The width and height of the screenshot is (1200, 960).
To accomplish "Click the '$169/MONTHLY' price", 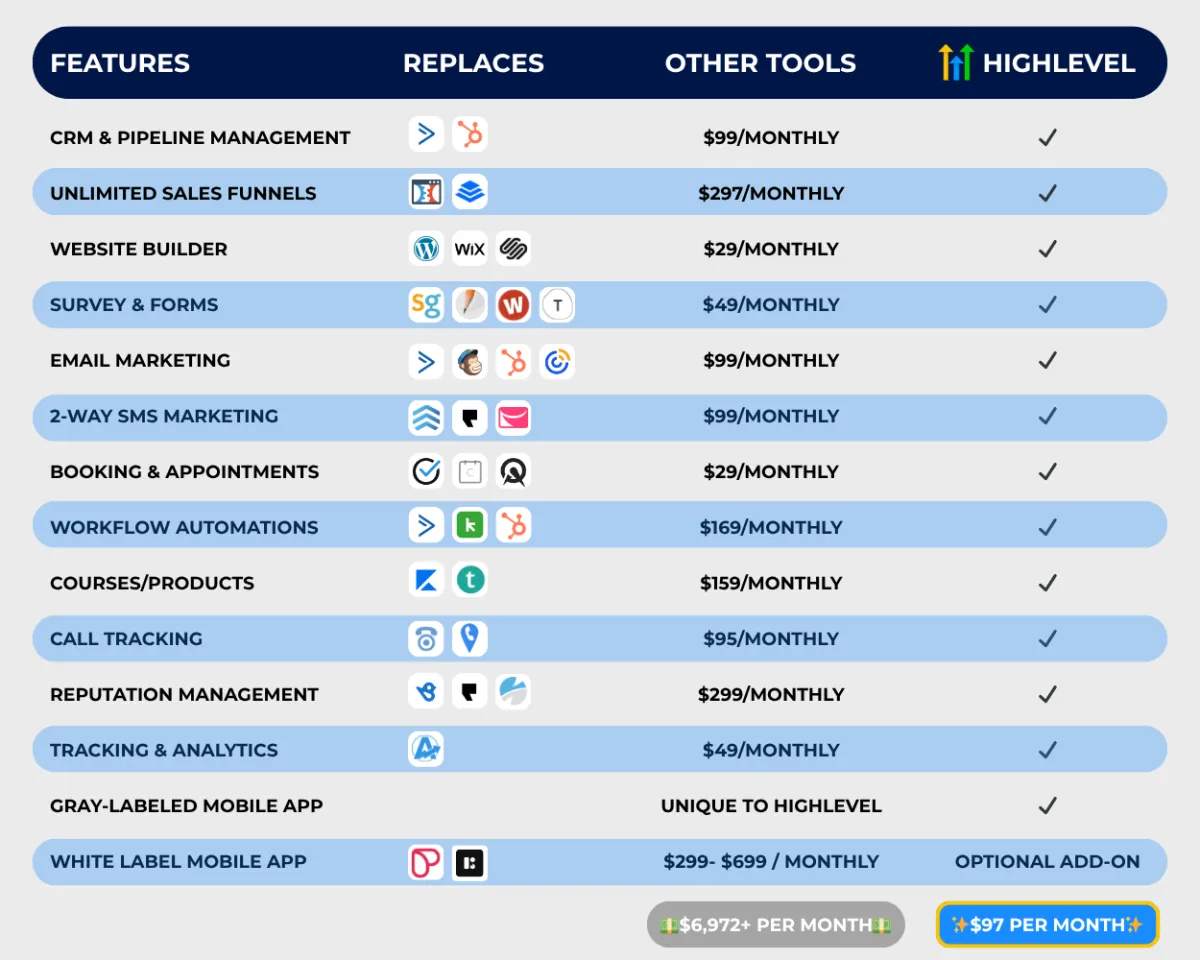I will [x=771, y=527].
